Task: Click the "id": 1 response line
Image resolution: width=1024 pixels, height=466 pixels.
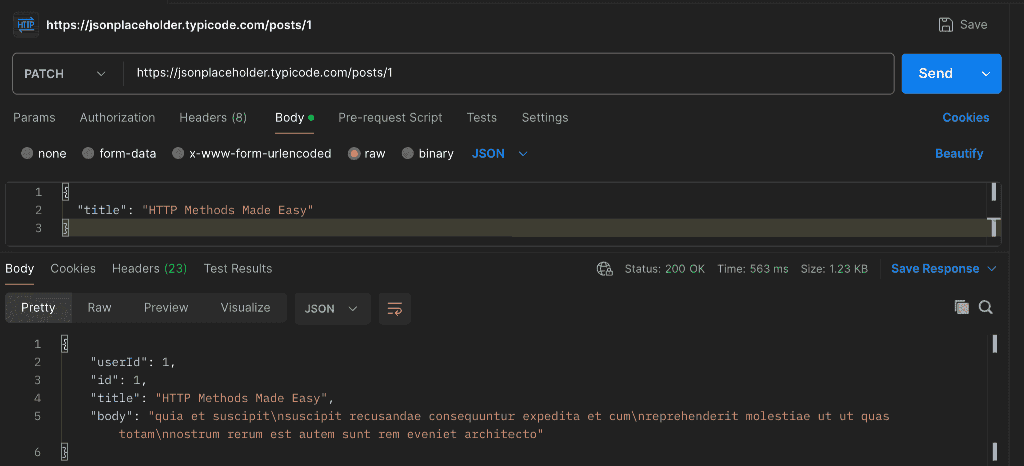Action: pyautogui.click(x=118, y=381)
